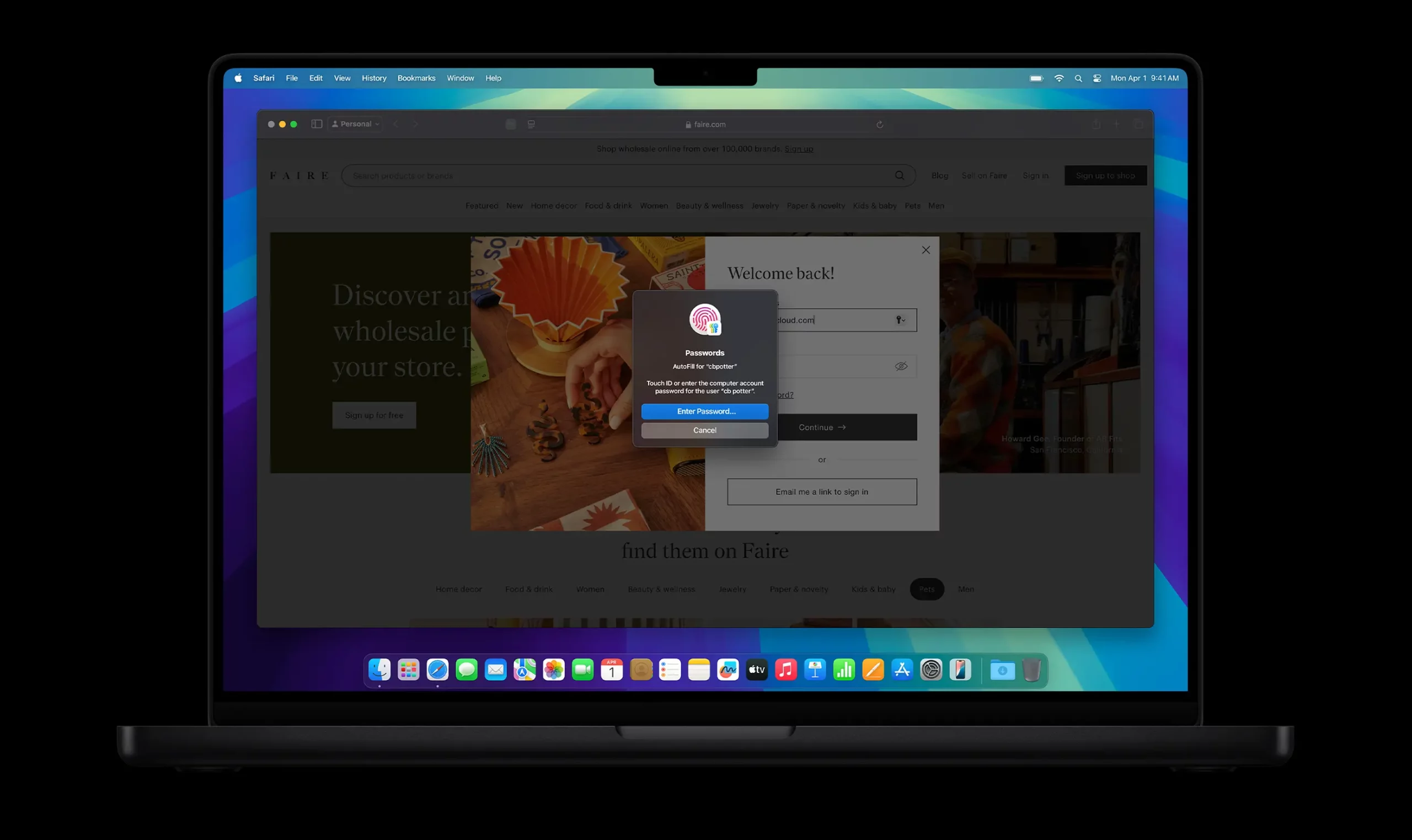This screenshot has height=840, width=1412.
Task: Open Control Center in menu bar
Action: (1097, 78)
